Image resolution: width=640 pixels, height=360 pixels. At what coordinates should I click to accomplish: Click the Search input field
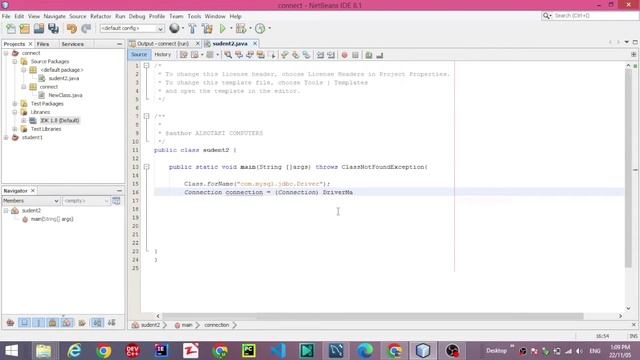(595, 16)
